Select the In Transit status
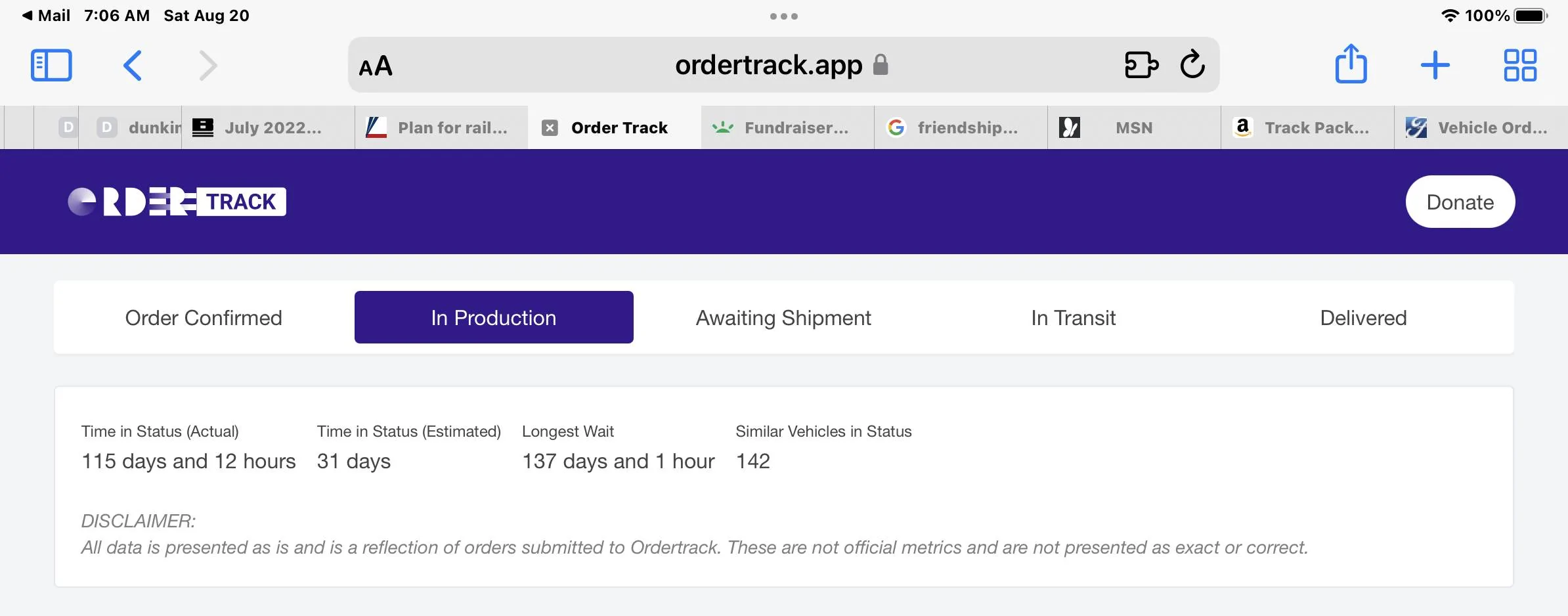 [x=1073, y=318]
